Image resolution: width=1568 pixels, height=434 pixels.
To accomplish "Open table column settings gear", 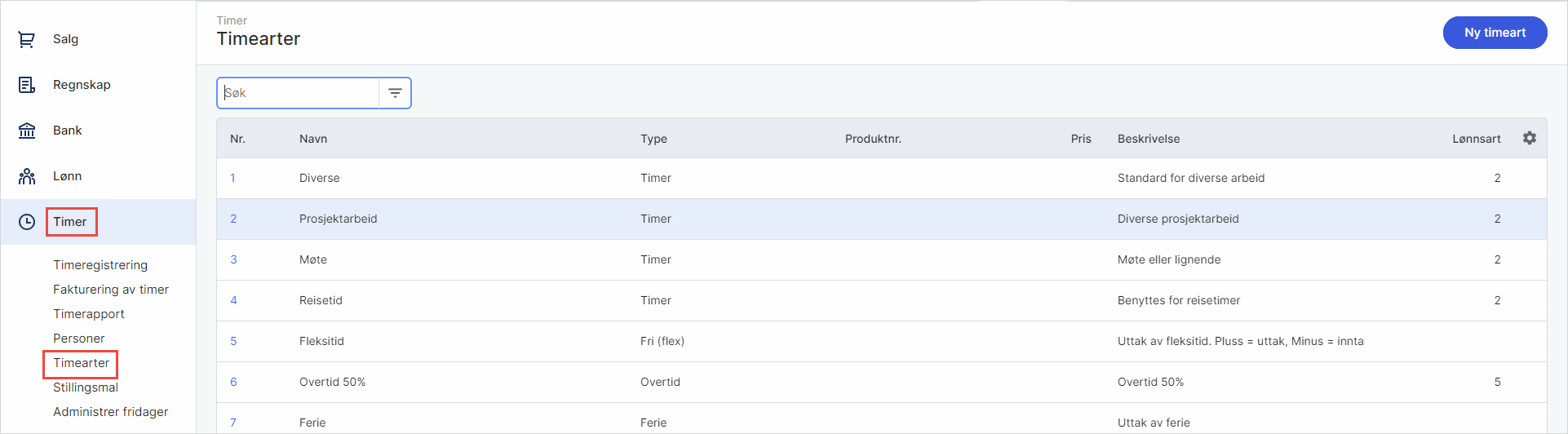I will pos(1529,139).
